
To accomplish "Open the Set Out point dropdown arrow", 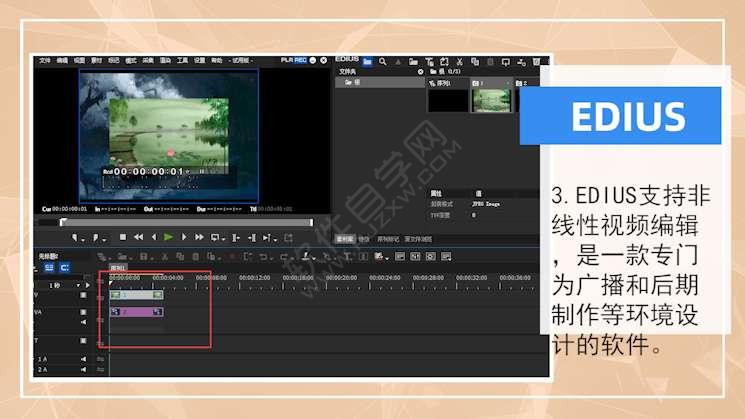I will coord(104,239).
